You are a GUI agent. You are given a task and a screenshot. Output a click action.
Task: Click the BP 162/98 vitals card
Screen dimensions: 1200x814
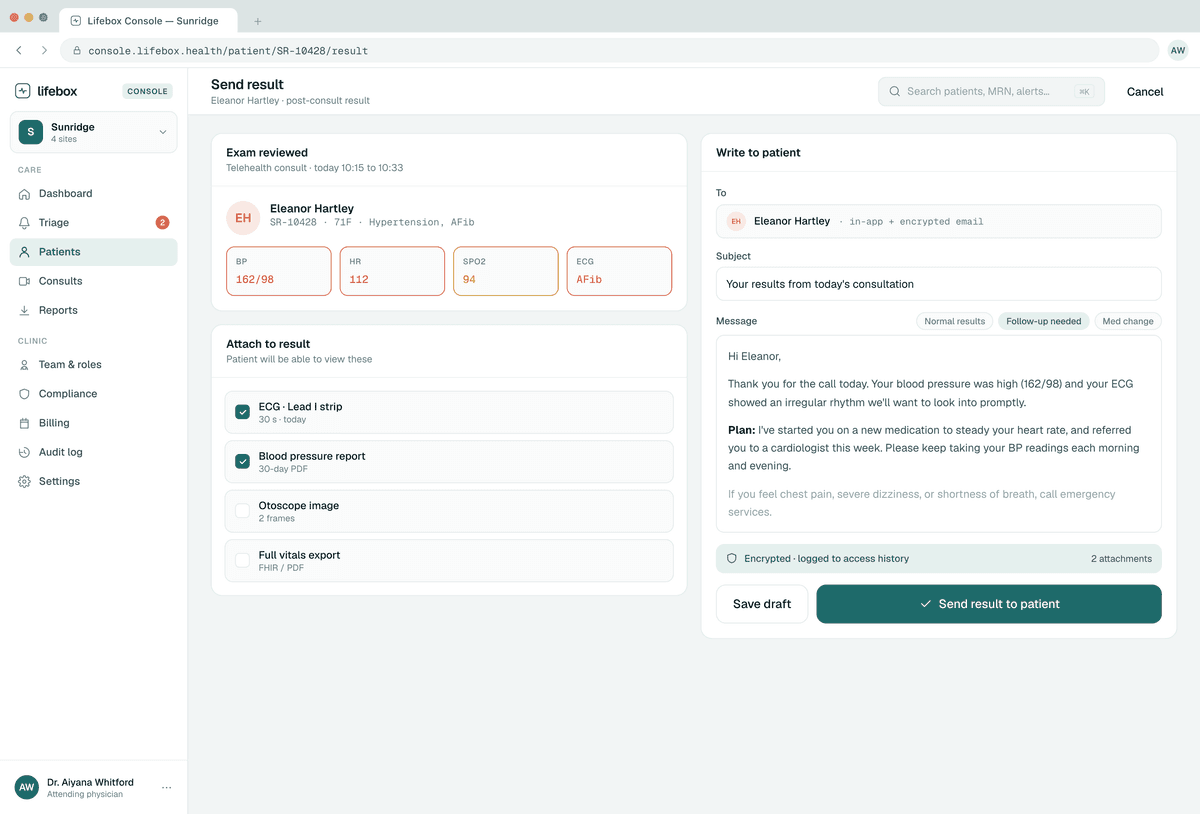279,271
